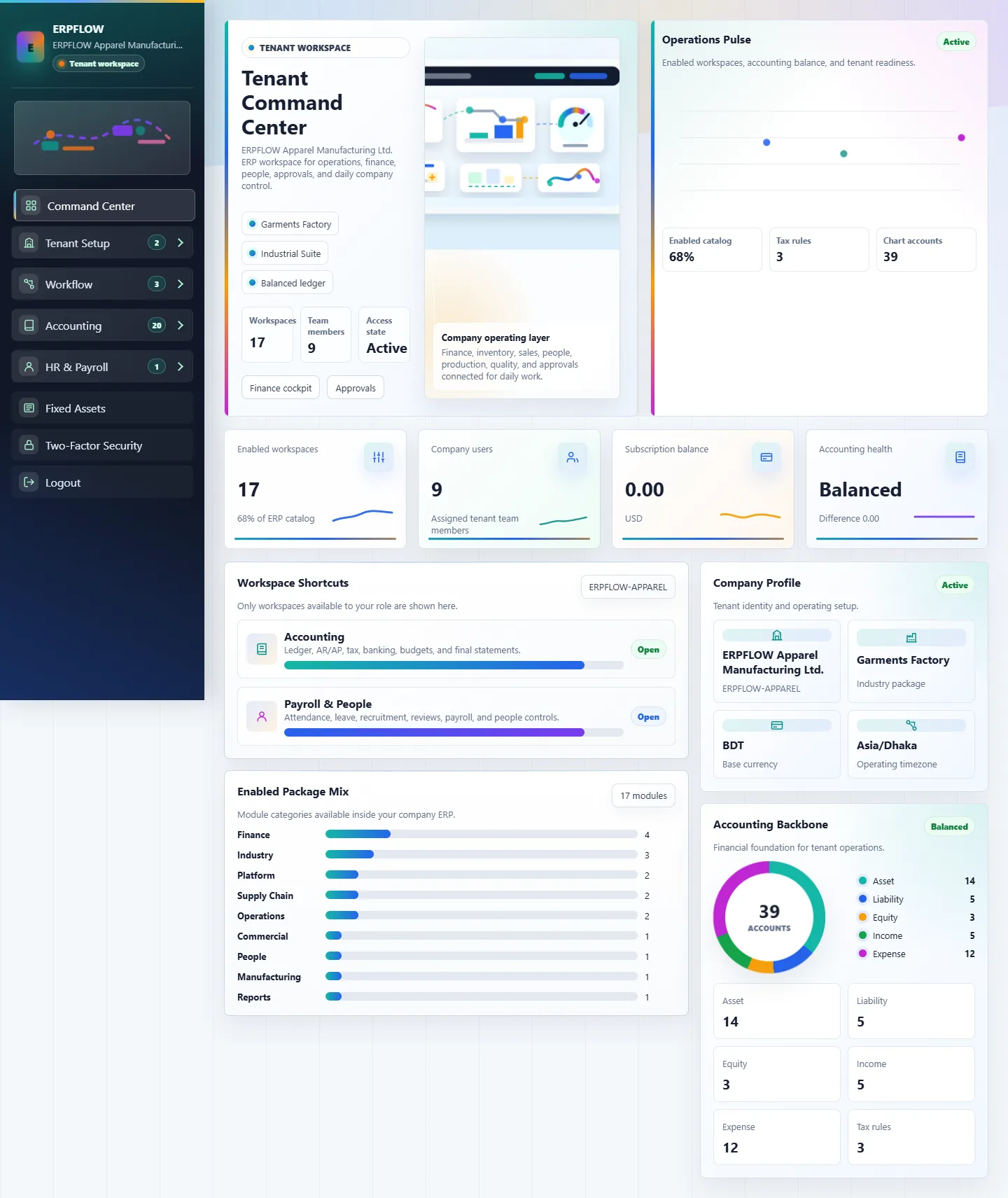Select the Workflow menu item

[x=102, y=284]
